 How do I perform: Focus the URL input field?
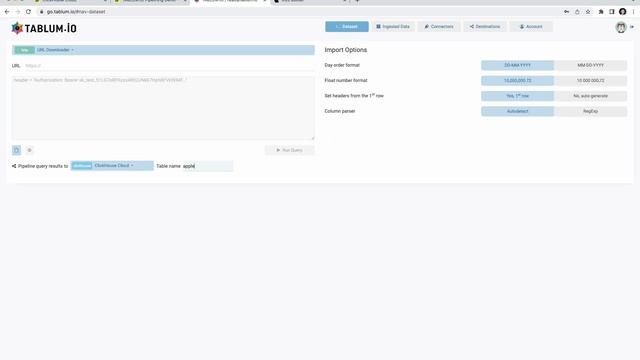pyautogui.click(x=169, y=66)
